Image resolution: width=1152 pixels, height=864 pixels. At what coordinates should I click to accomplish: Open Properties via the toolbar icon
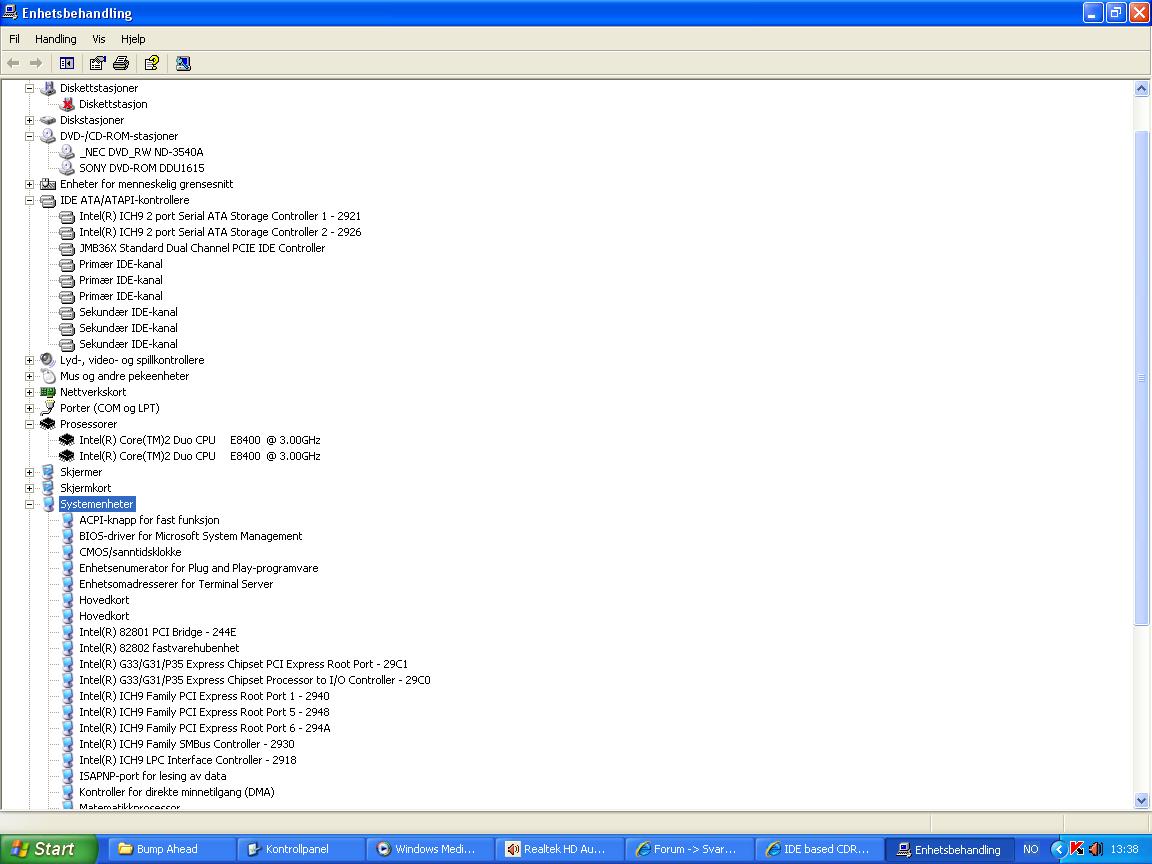tap(98, 63)
